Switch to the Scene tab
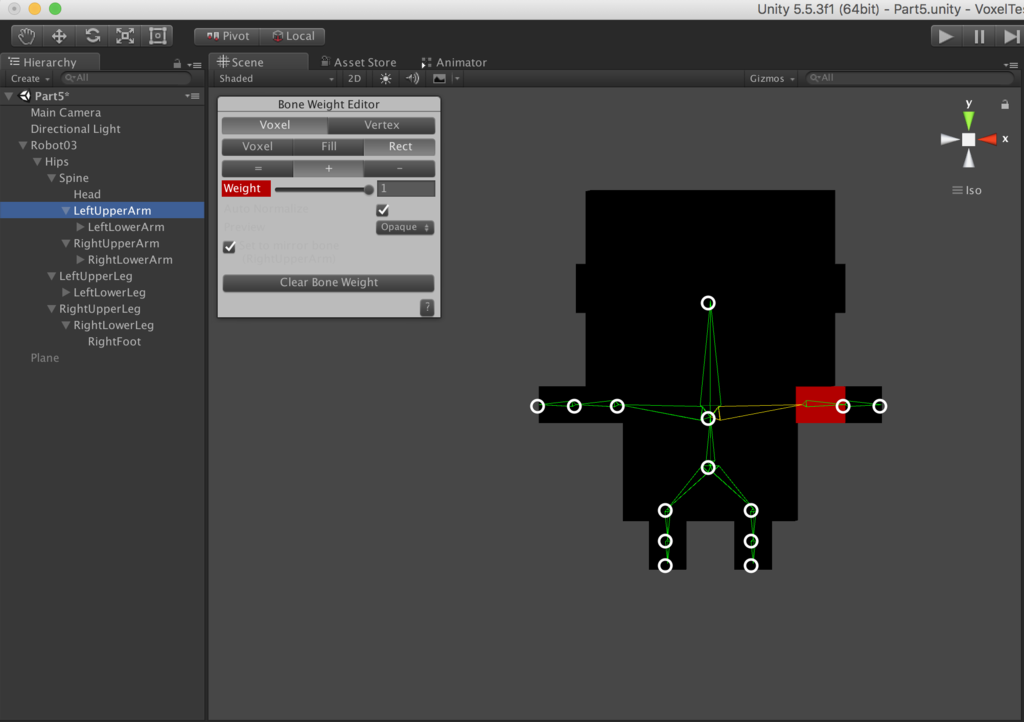The width and height of the screenshot is (1024, 722). pyautogui.click(x=258, y=62)
